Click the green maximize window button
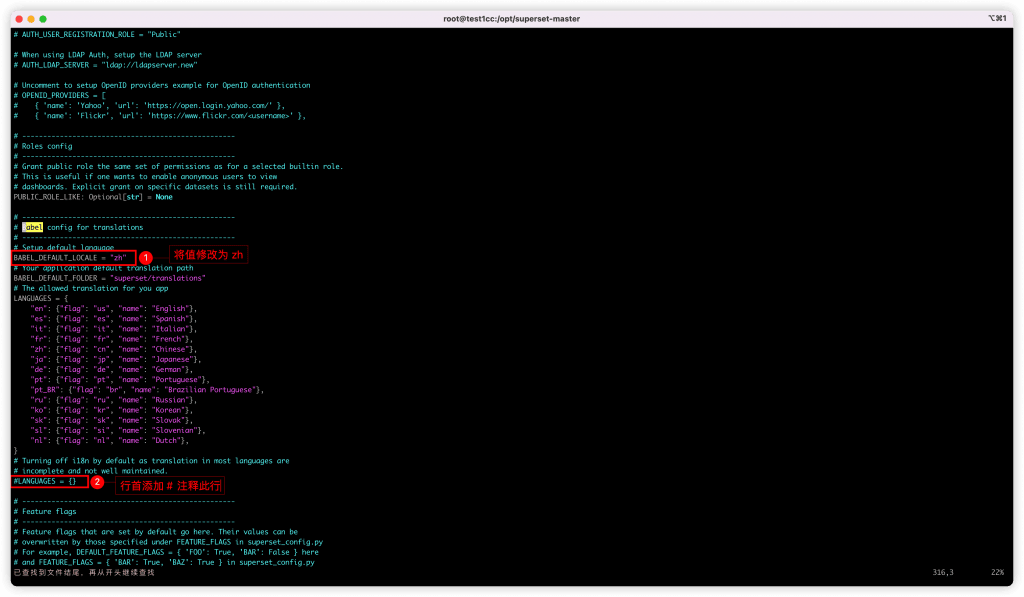Viewport: 1024px width, 597px height. pyautogui.click(x=43, y=19)
